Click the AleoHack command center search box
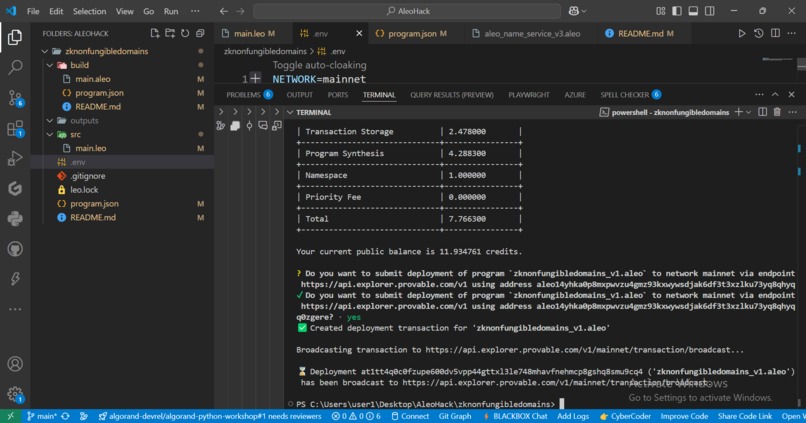The height and width of the screenshot is (423, 806). (x=407, y=11)
